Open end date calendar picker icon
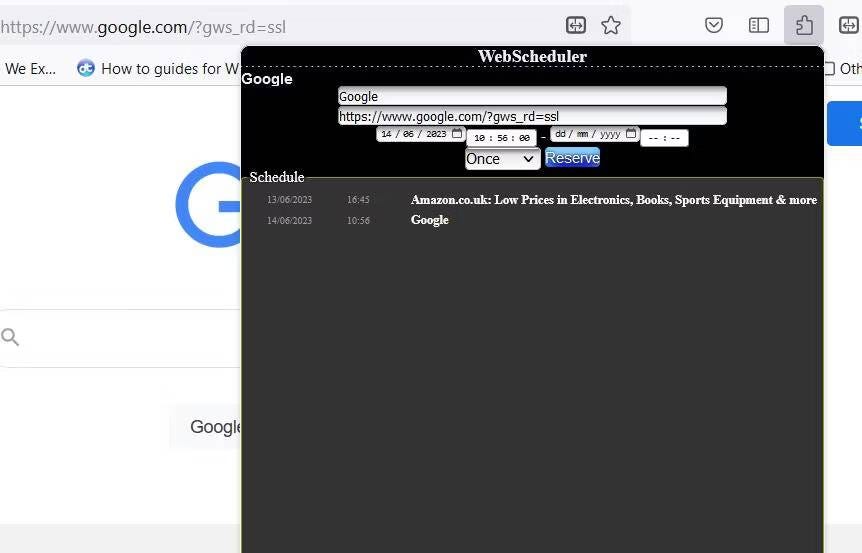The image size is (862, 553). click(x=631, y=134)
